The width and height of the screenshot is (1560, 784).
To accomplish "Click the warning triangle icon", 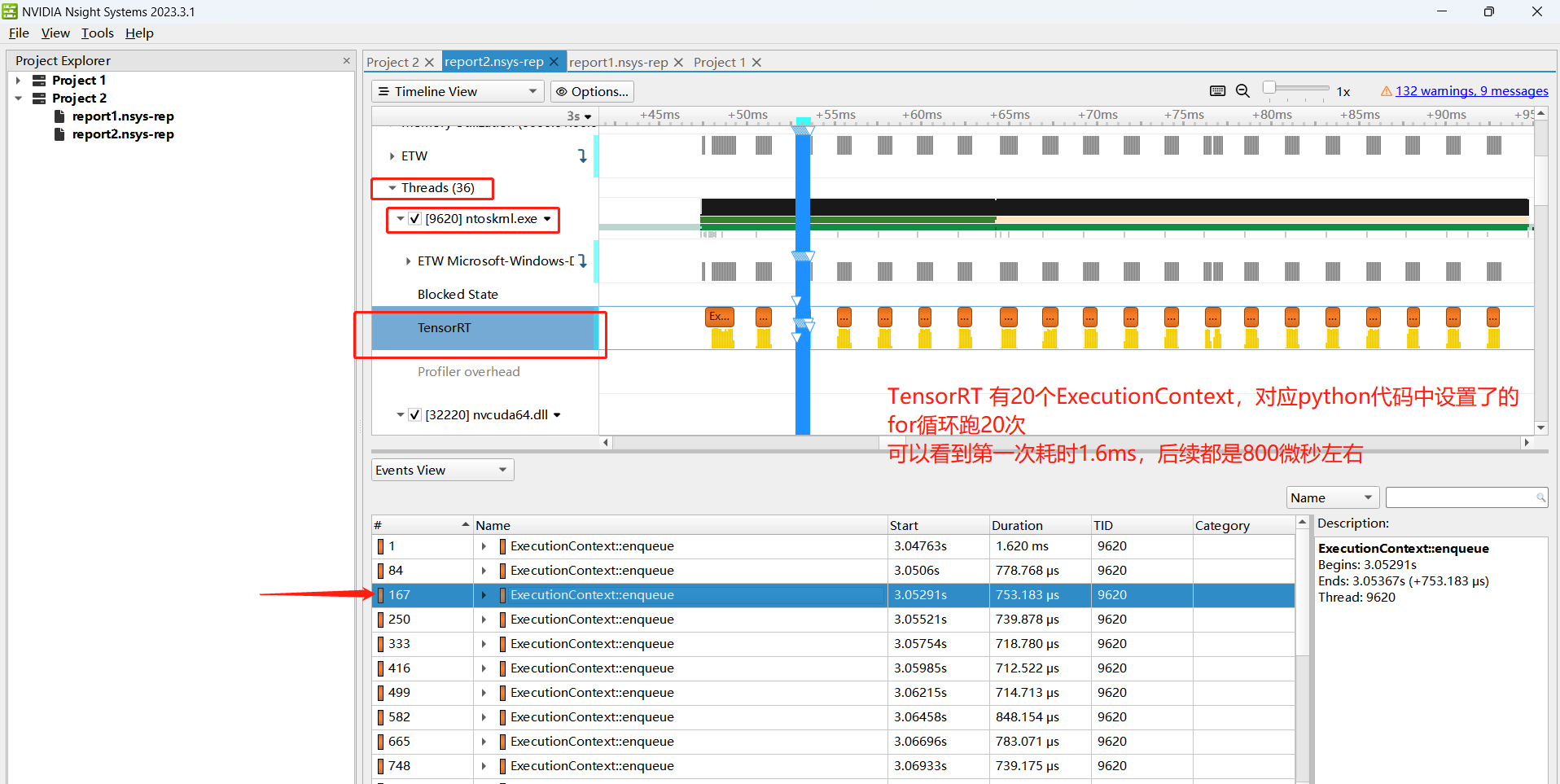I will (1386, 91).
